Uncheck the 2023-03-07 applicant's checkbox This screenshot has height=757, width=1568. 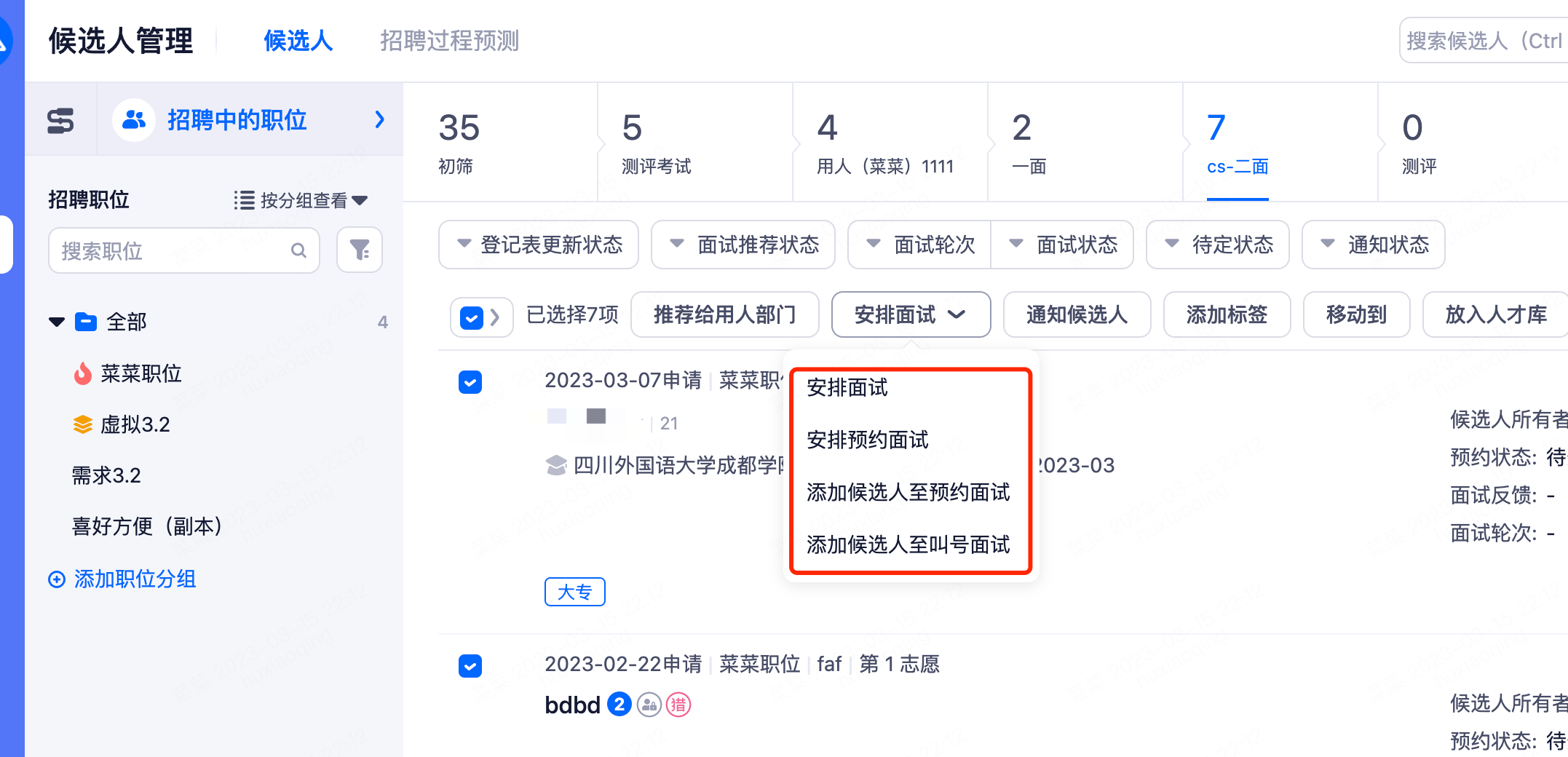pos(470,382)
